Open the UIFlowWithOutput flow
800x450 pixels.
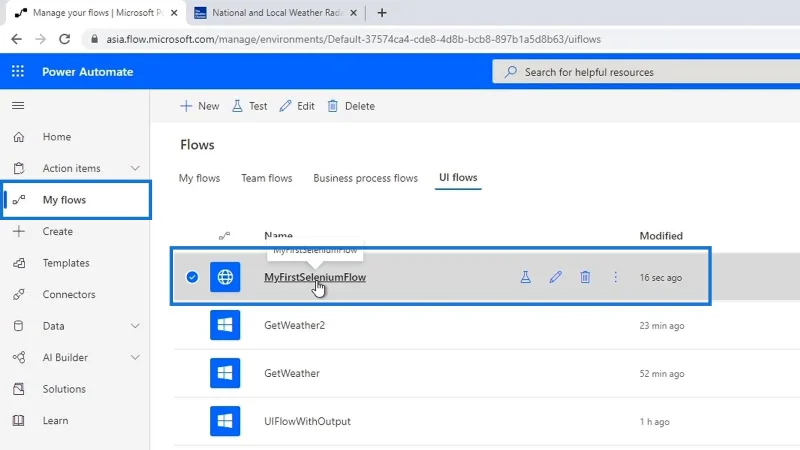click(x=307, y=421)
